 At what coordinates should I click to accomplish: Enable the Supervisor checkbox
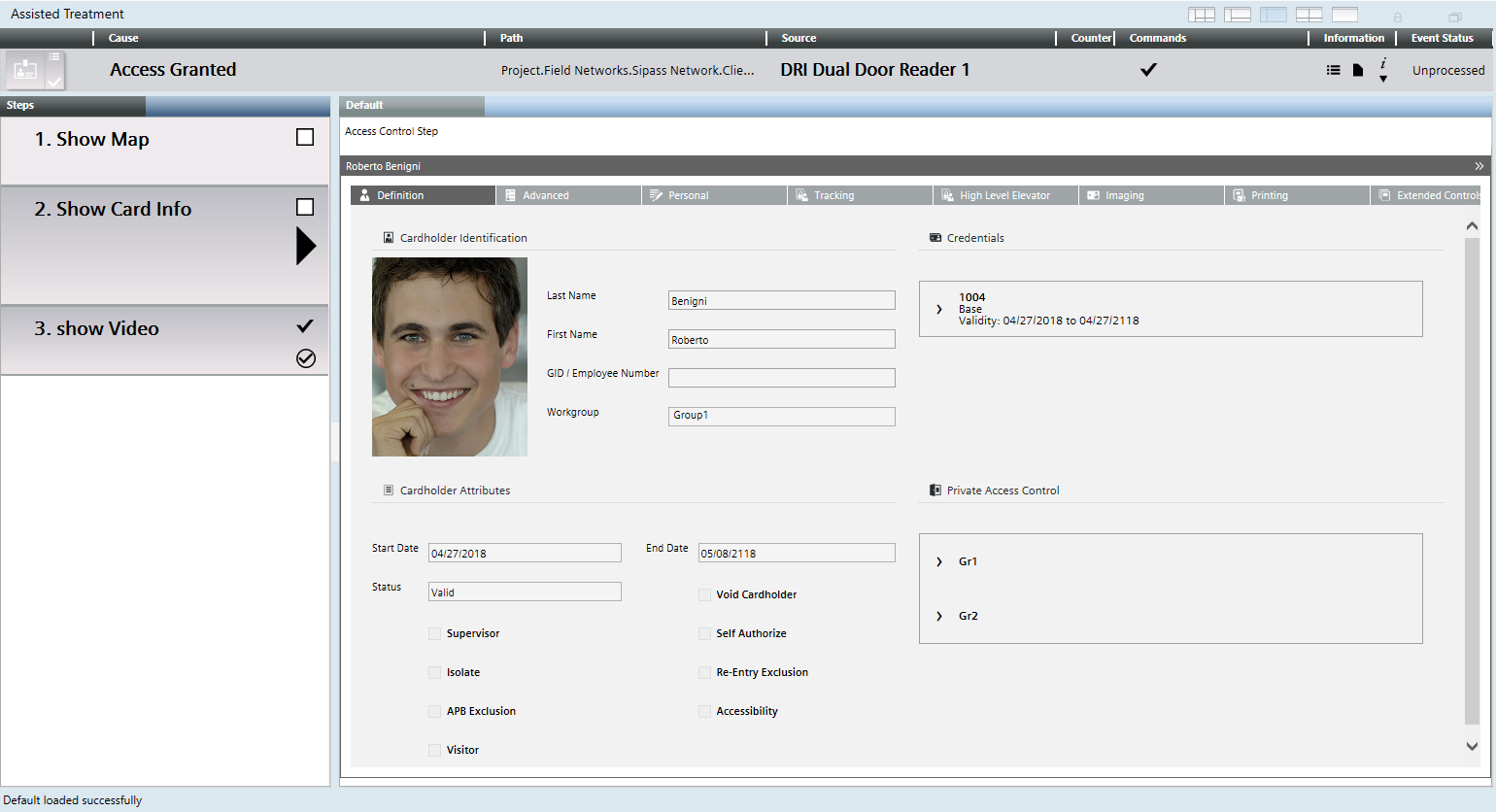[x=434, y=633]
